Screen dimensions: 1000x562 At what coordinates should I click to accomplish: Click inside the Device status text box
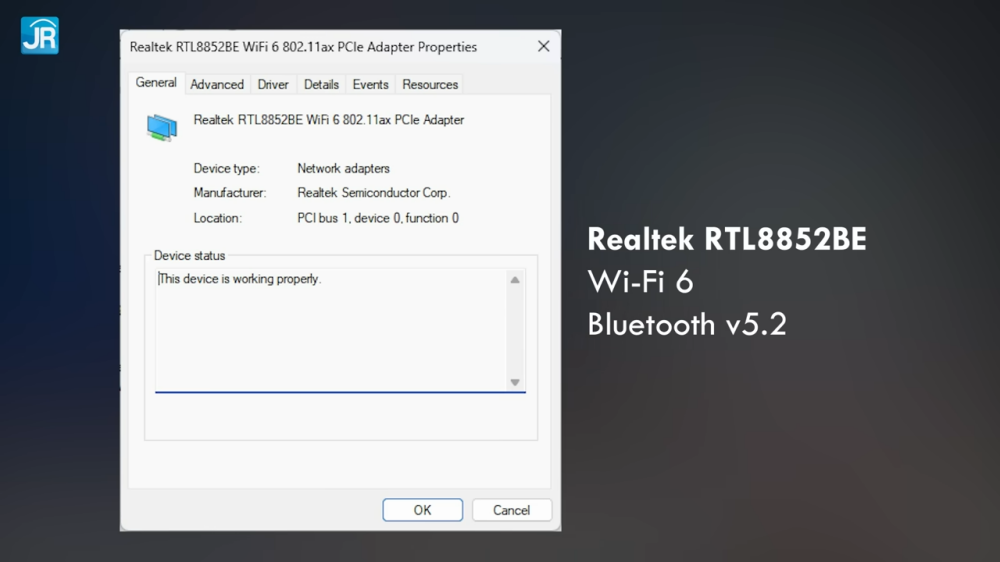point(330,330)
